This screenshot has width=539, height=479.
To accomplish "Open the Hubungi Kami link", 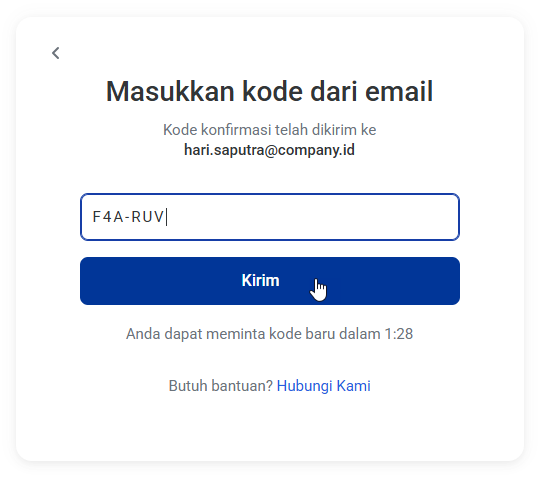I will click(323, 386).
